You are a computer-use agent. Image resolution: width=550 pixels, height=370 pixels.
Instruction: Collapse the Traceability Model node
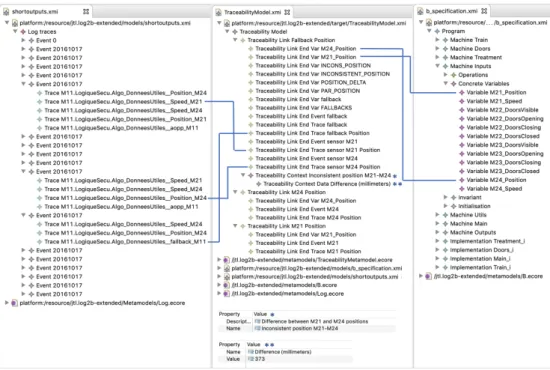coord(227,32)
